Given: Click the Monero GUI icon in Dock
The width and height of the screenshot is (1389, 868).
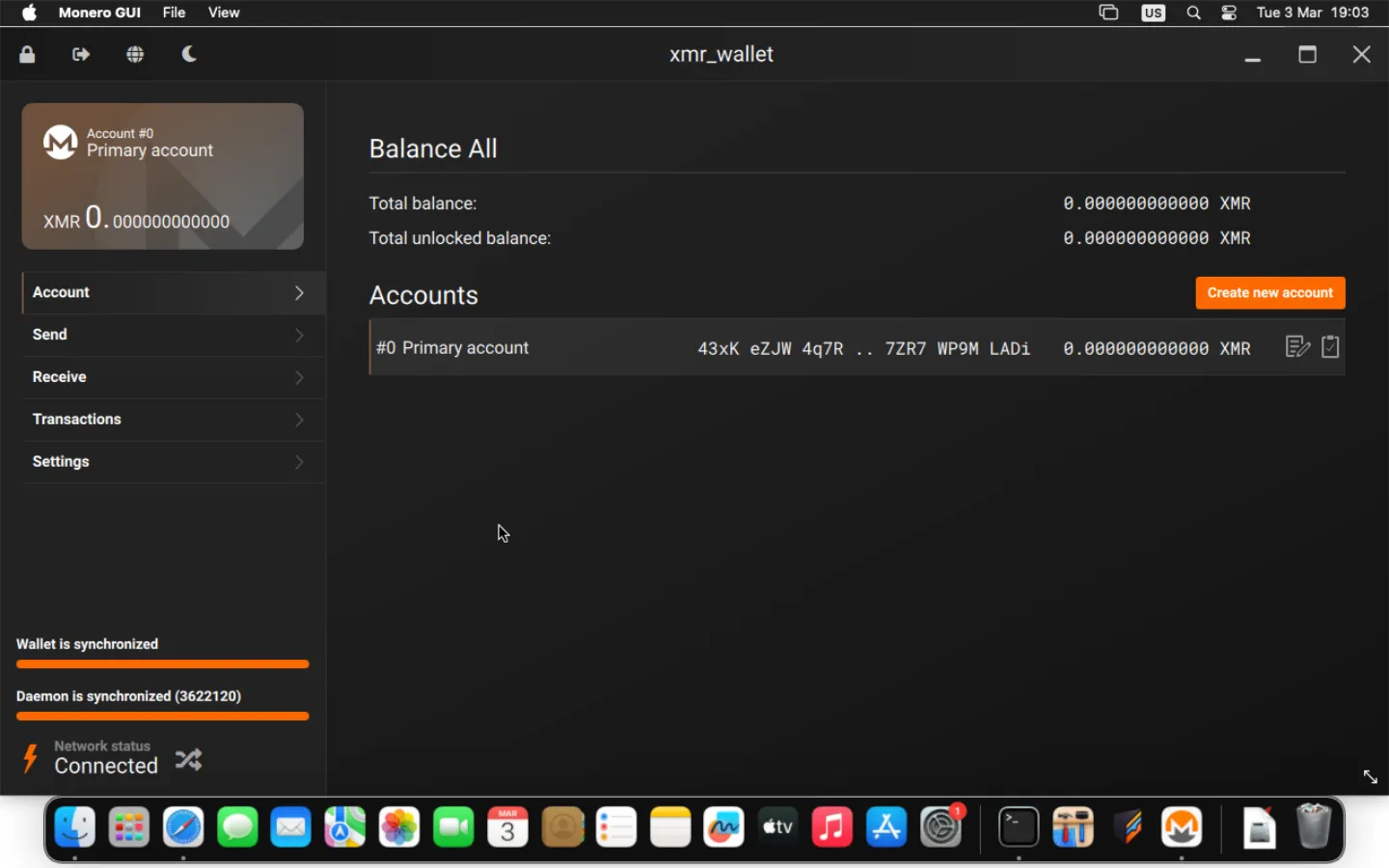Looking at the screenshot, I should pyautogui.click(x=1182, y=827).
